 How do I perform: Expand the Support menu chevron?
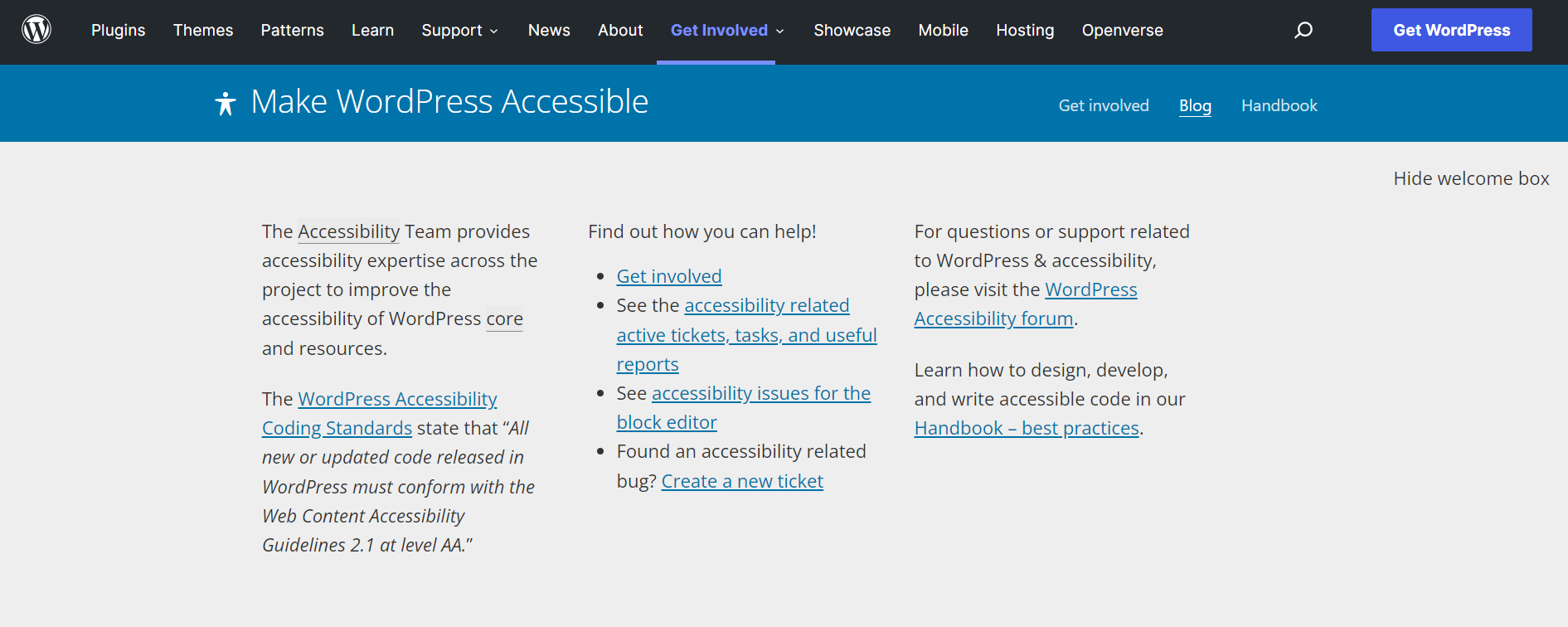494,31
